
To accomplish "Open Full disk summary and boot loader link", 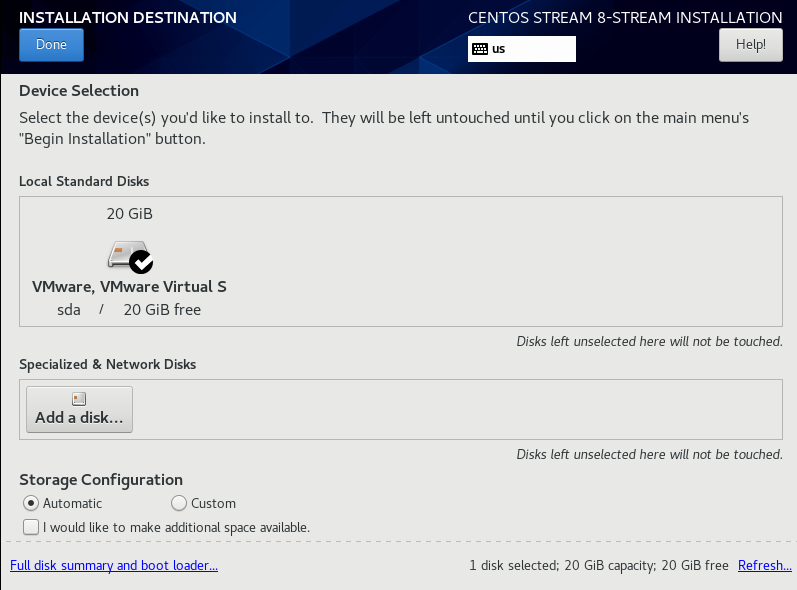I will pos(114,565).
